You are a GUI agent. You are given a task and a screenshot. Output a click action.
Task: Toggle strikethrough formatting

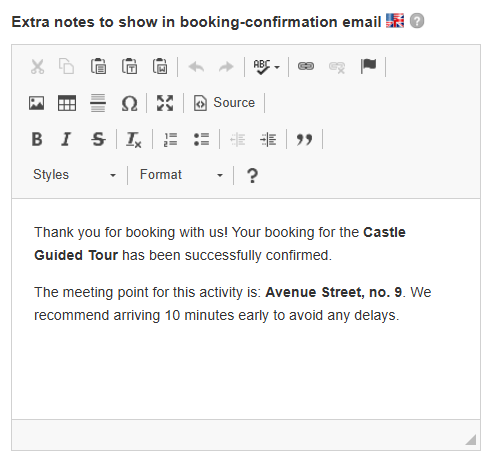coord(98,139)
